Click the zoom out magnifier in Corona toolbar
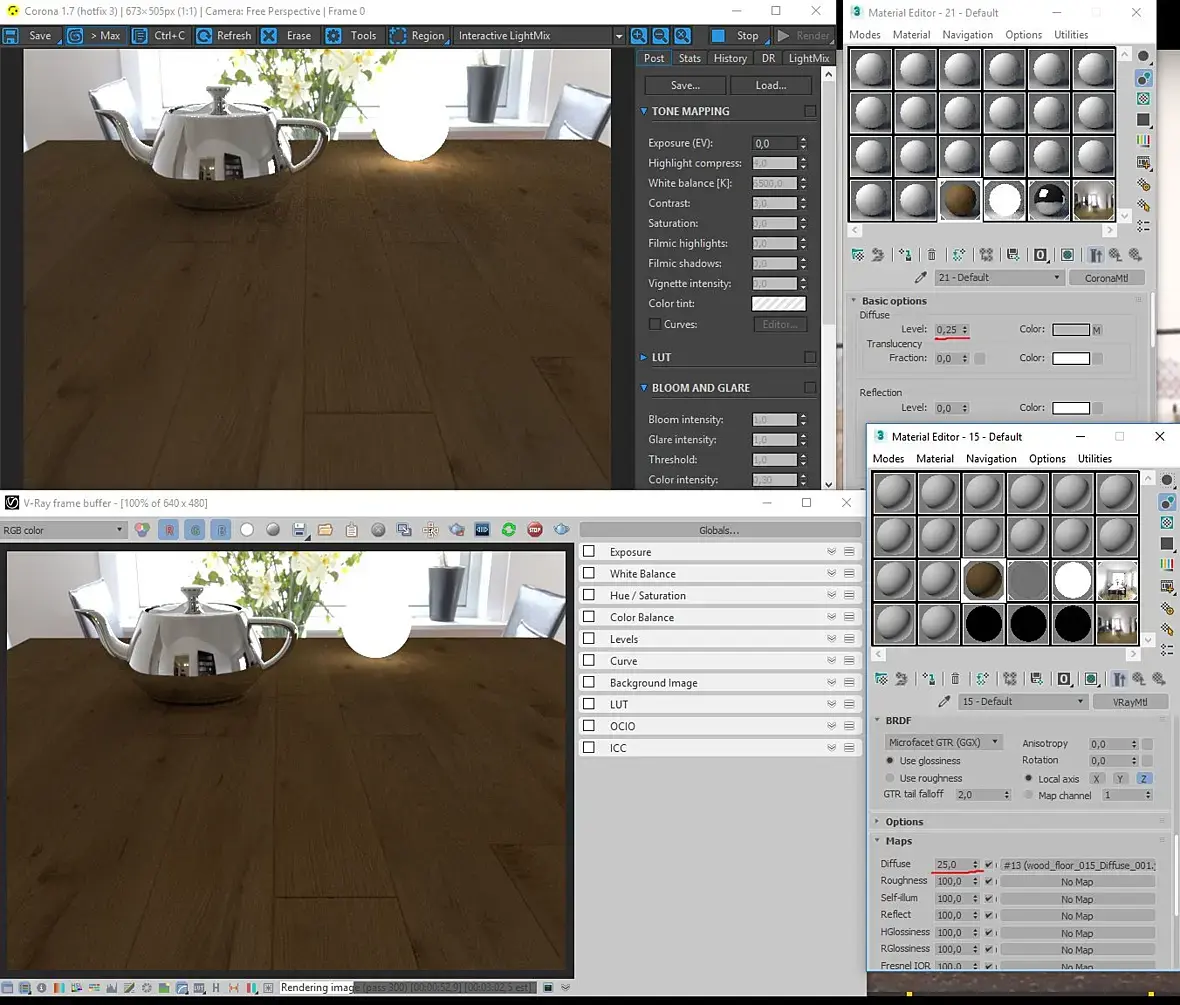The image size is (1180, 1005). (660, 35)
